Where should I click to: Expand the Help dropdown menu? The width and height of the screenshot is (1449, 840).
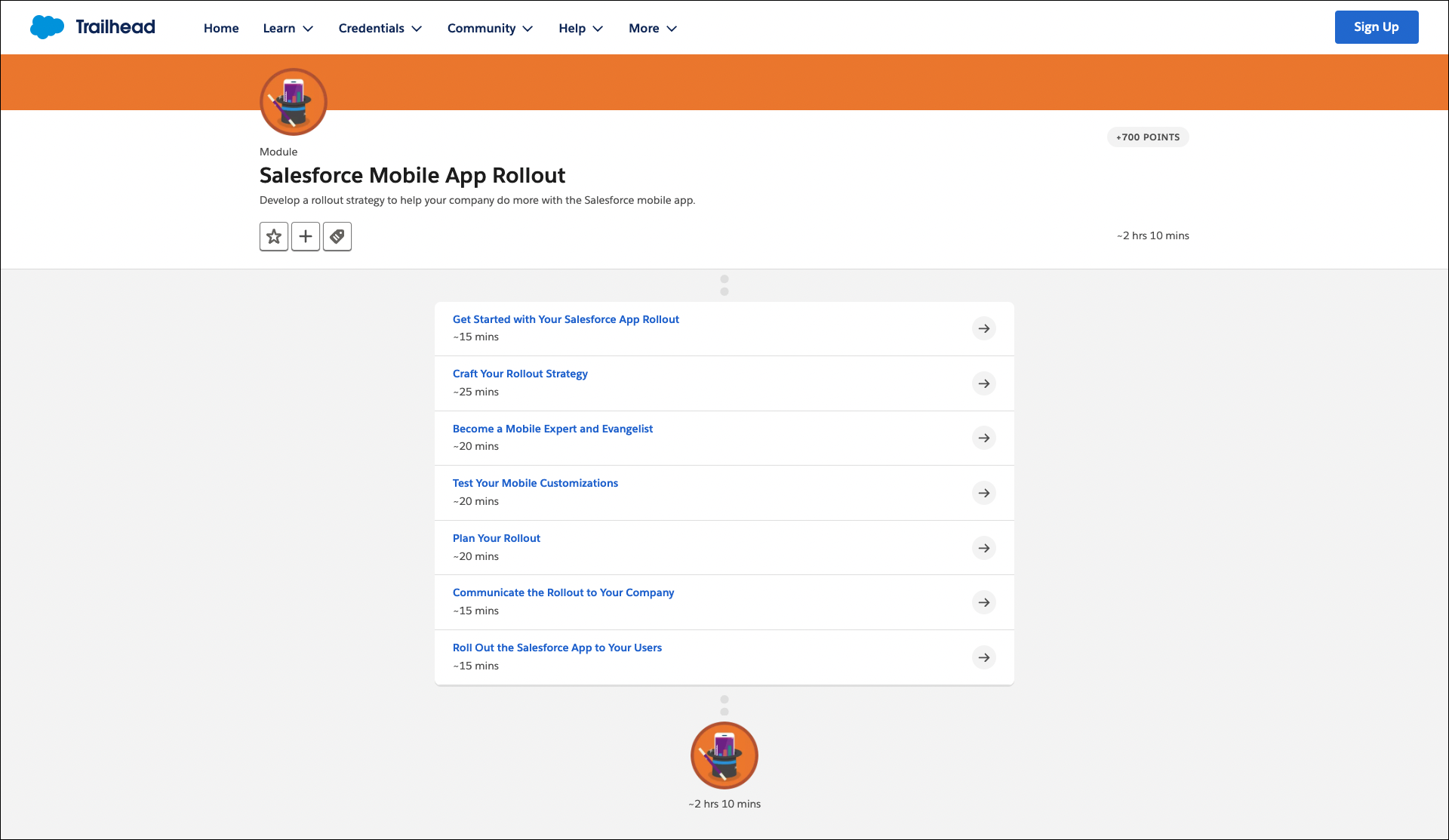[581, 28]
